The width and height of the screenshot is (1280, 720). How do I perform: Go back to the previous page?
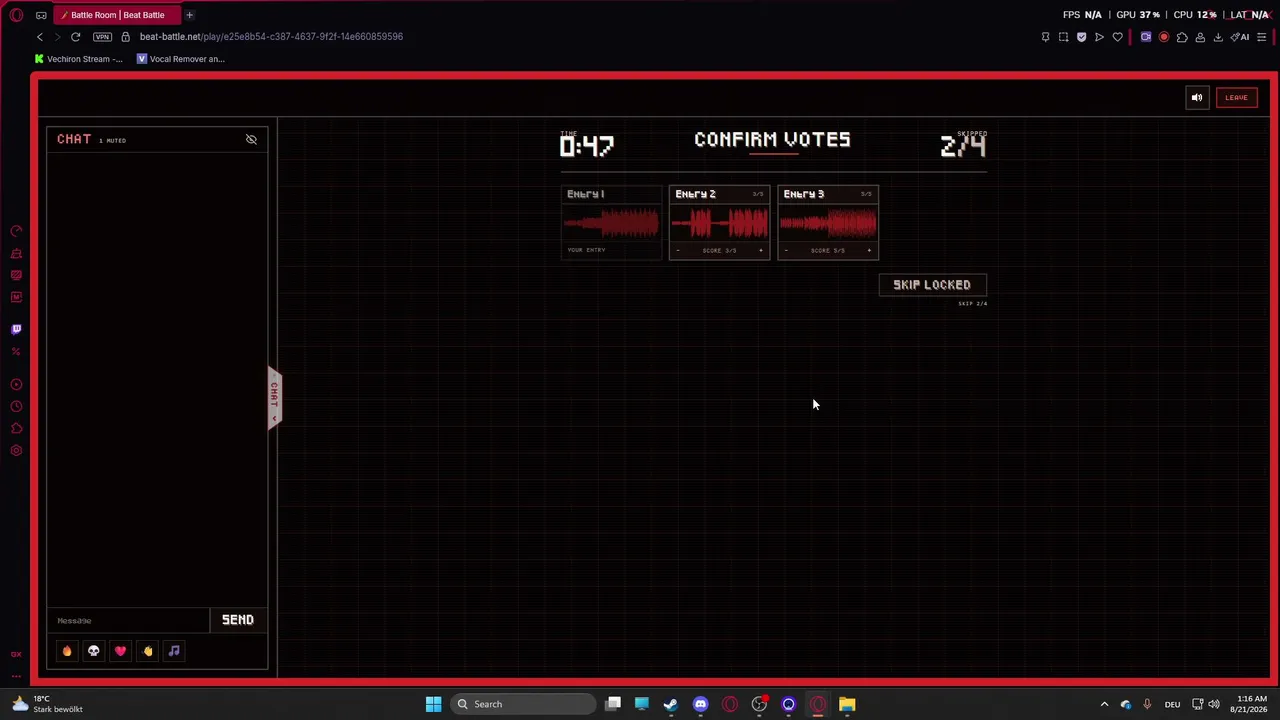tap(39, 37)
